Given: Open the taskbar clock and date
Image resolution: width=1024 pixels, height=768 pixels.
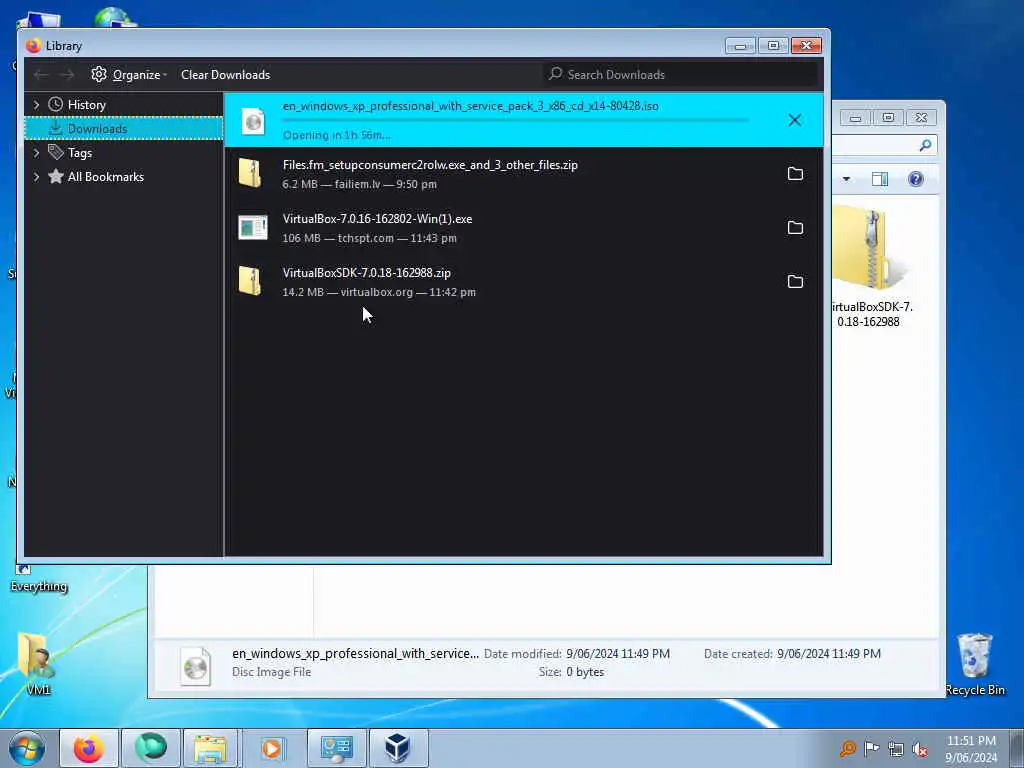Looking at the screenshot, I should tap(971, 749).
